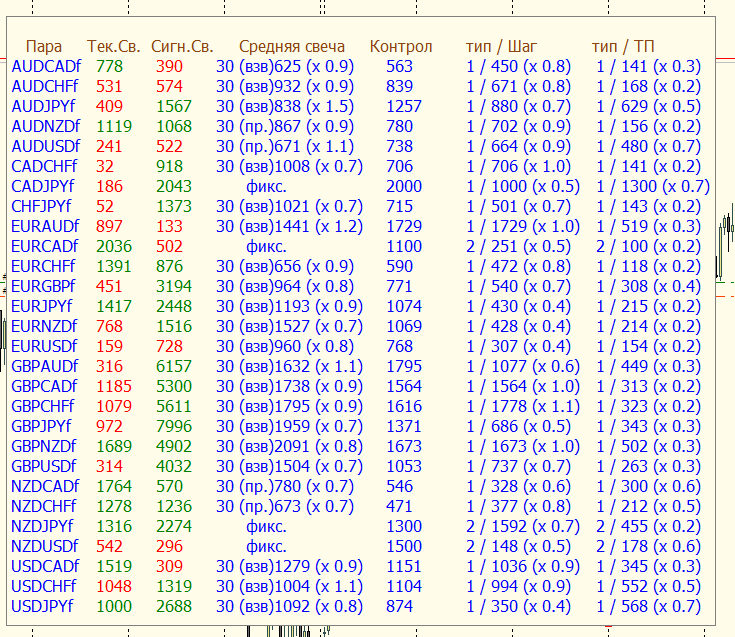Click the 'тип / Шаг' column header
The height and width of the screenshot is (637, 735).
coord(501,47)
